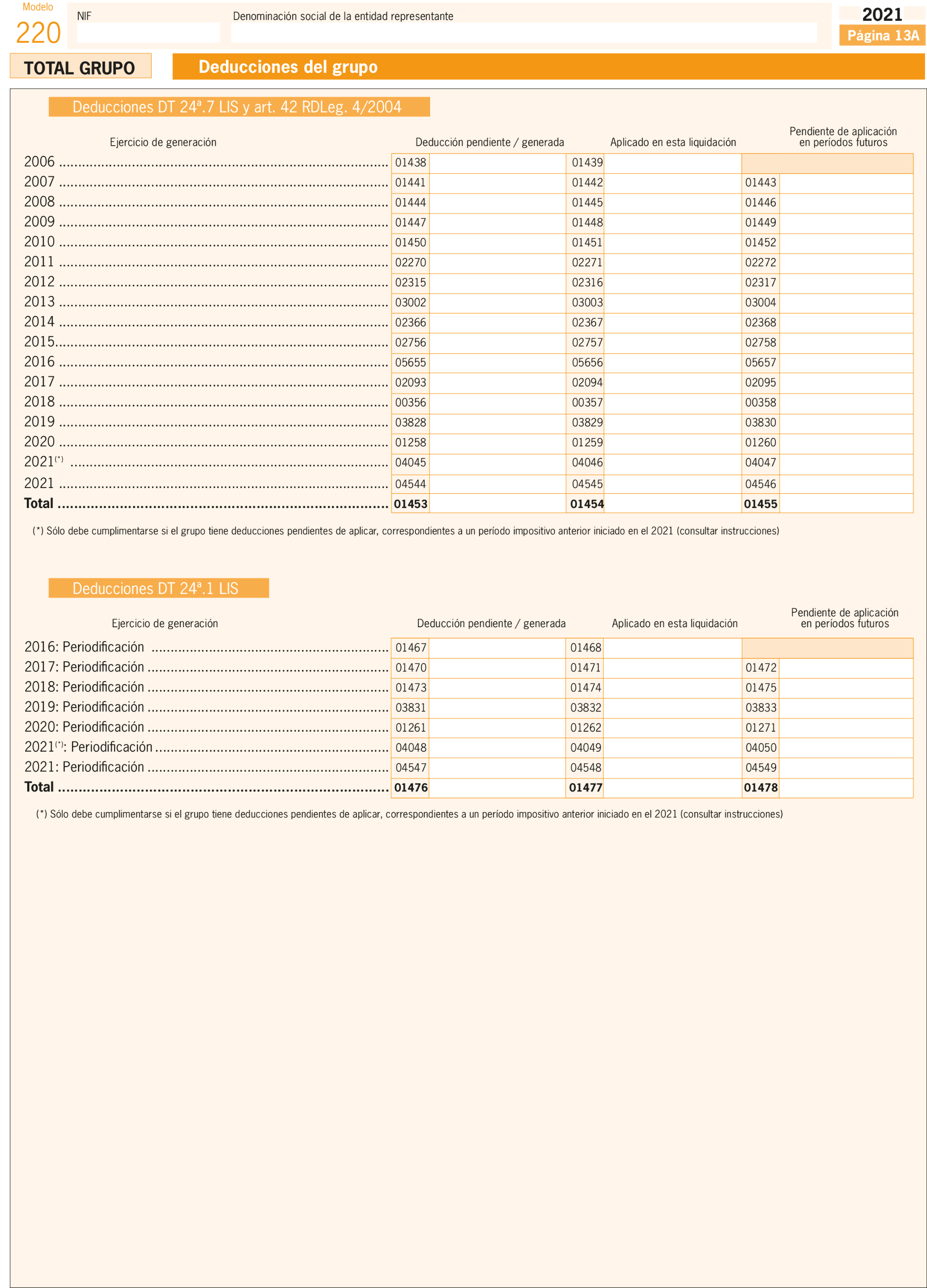Click field 01443 pending for 2007
The width and height of the screenshot is (927, 1288).
tap(846, 183)
